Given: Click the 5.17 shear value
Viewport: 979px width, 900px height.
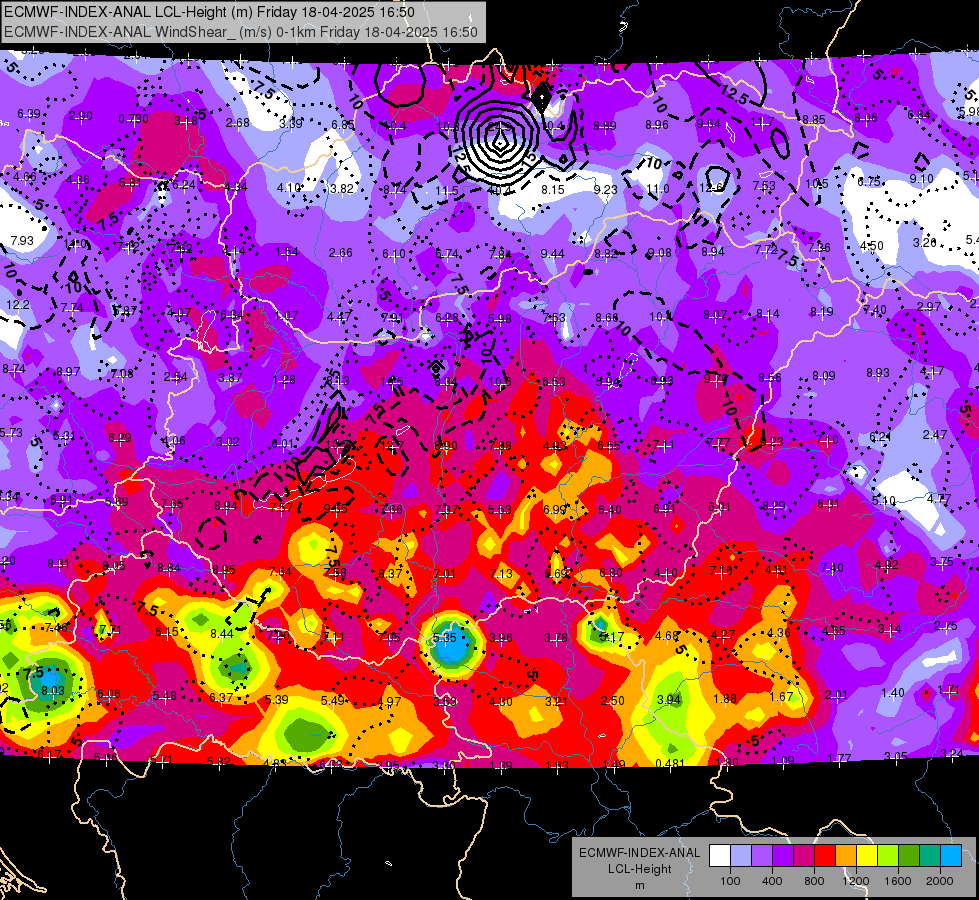Looking at the screenshot, I should click(x=612, y=637).
